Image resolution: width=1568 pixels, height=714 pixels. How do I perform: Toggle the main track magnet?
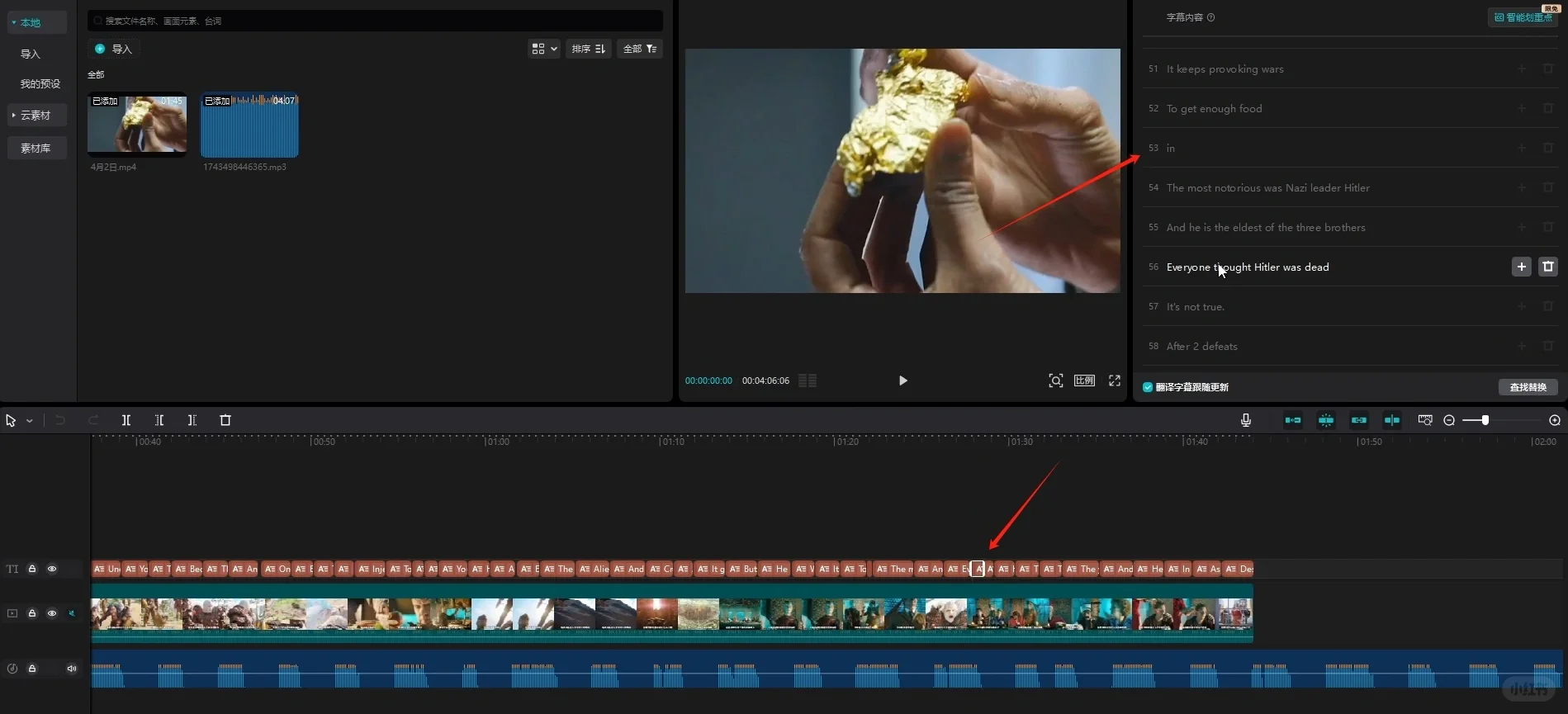coord(1293,420)
